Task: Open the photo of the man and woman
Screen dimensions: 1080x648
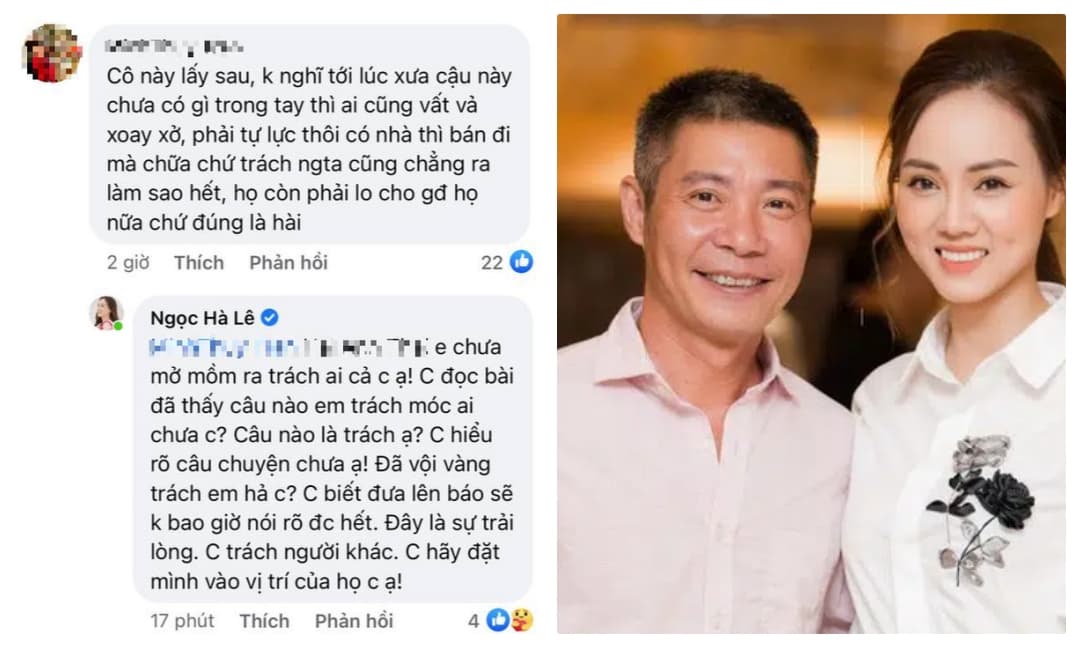Action: tap(811, 324)
